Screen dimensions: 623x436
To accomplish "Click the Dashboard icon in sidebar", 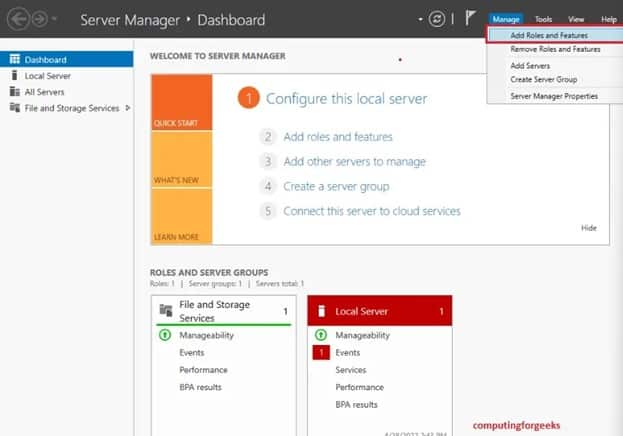I will (x=14, y=59).
